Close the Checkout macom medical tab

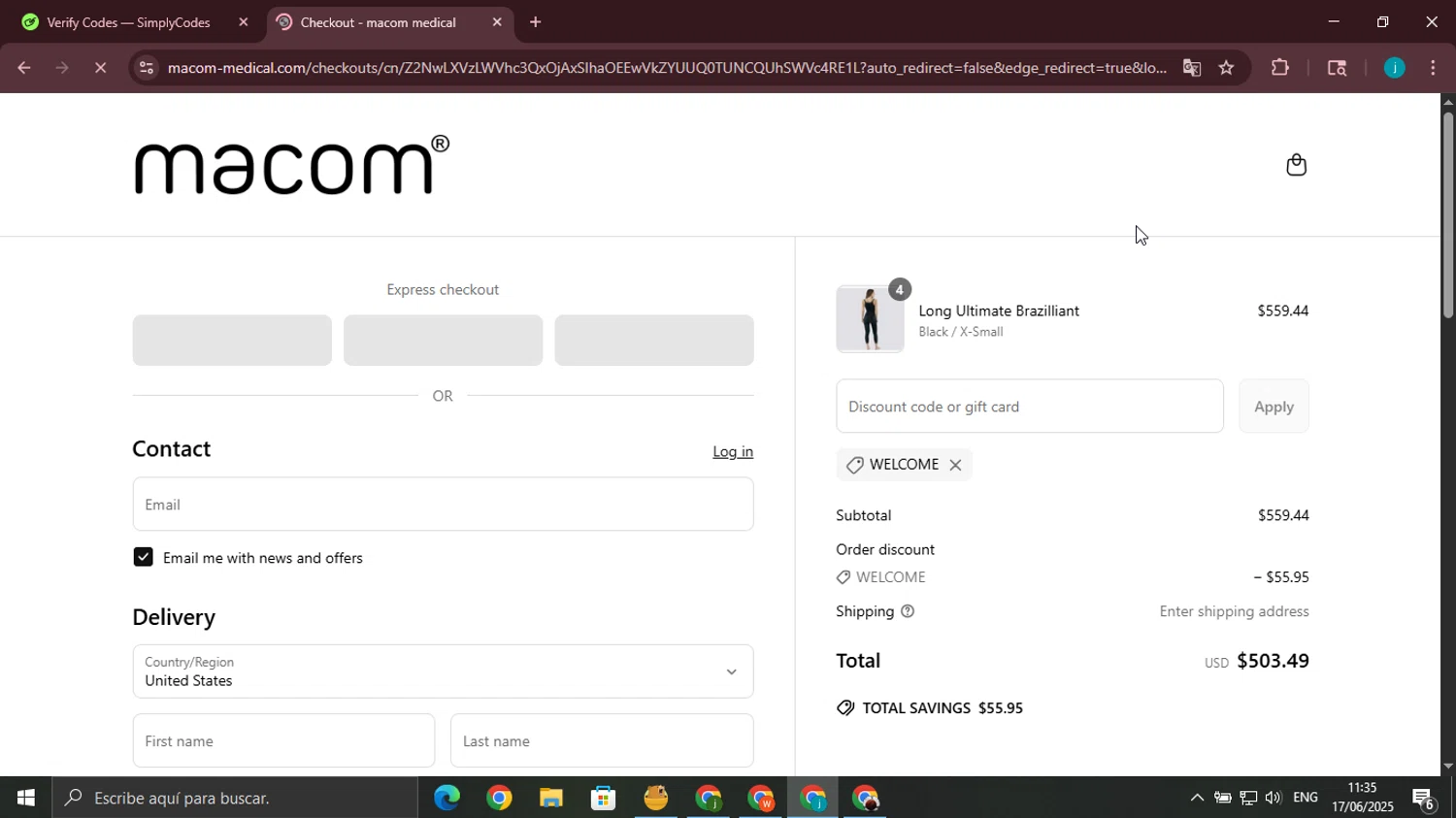(497, 22)
